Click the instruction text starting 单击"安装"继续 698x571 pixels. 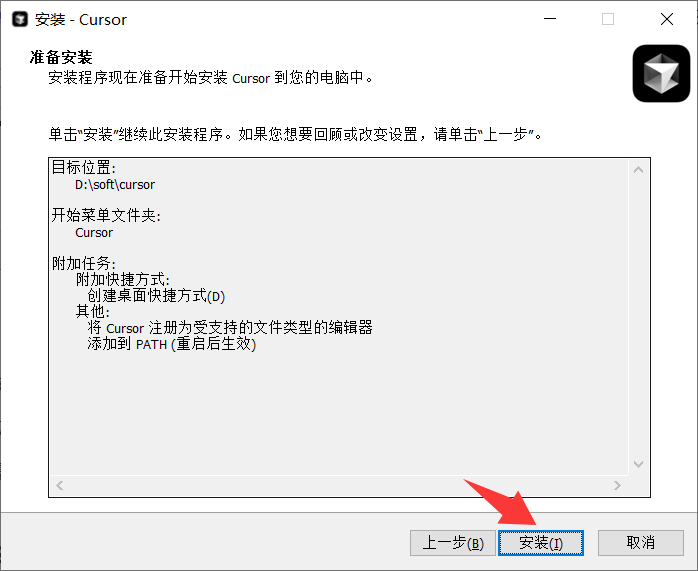[295, 134]
